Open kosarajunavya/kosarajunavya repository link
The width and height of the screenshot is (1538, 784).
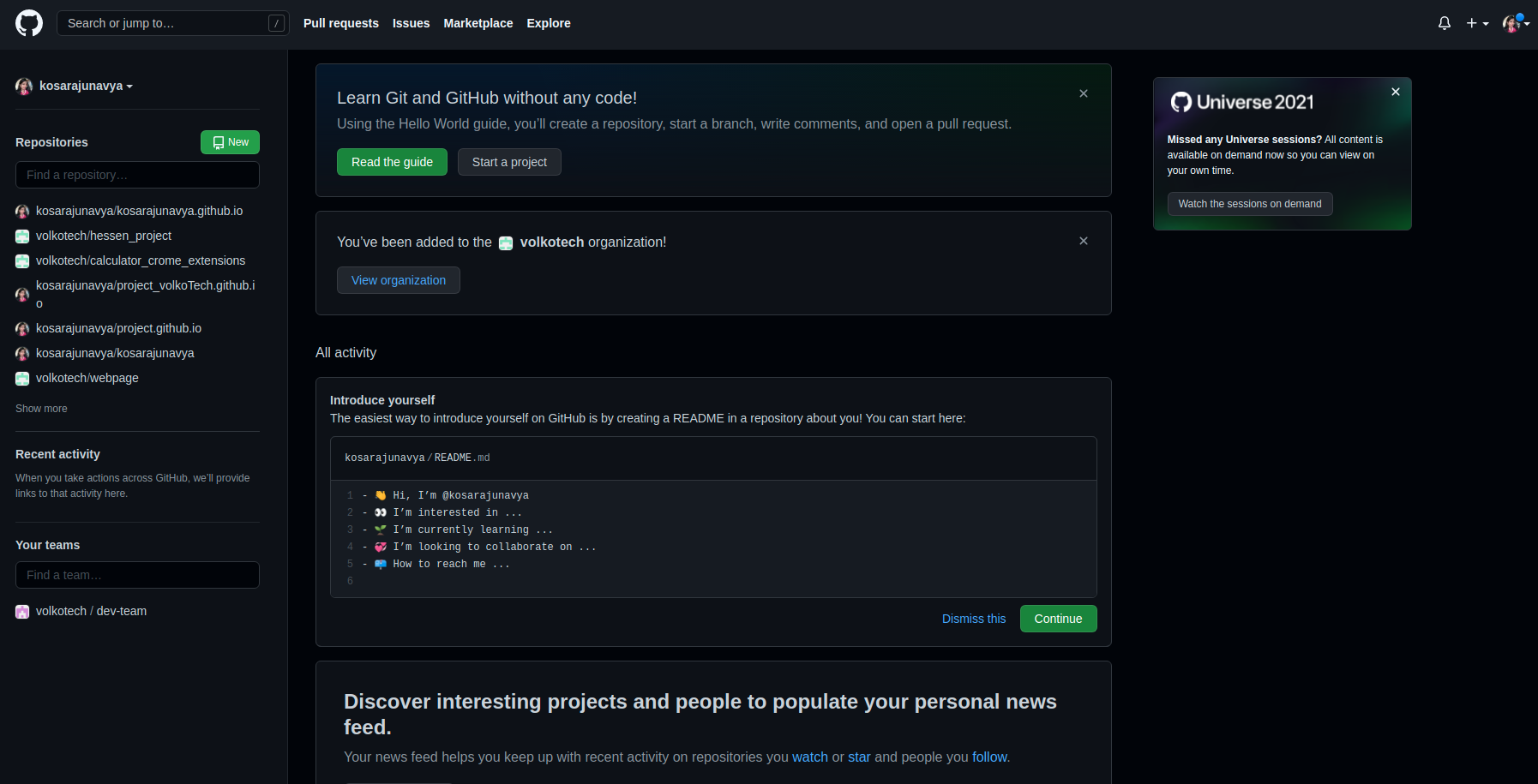pos(115,353)
